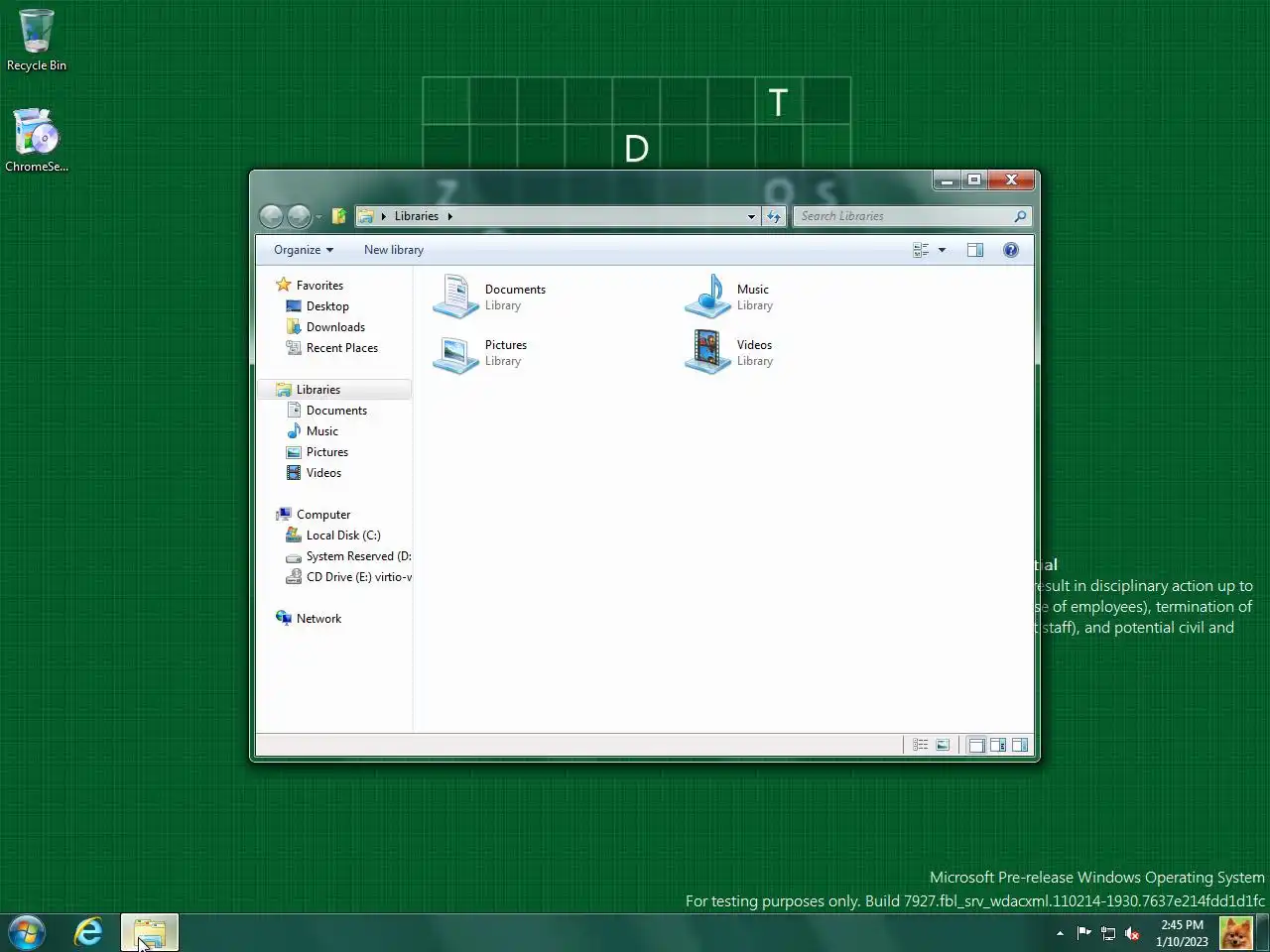The image size is (1270, 952).
Task: Go back with the Back arrow button
Action: 271,216
